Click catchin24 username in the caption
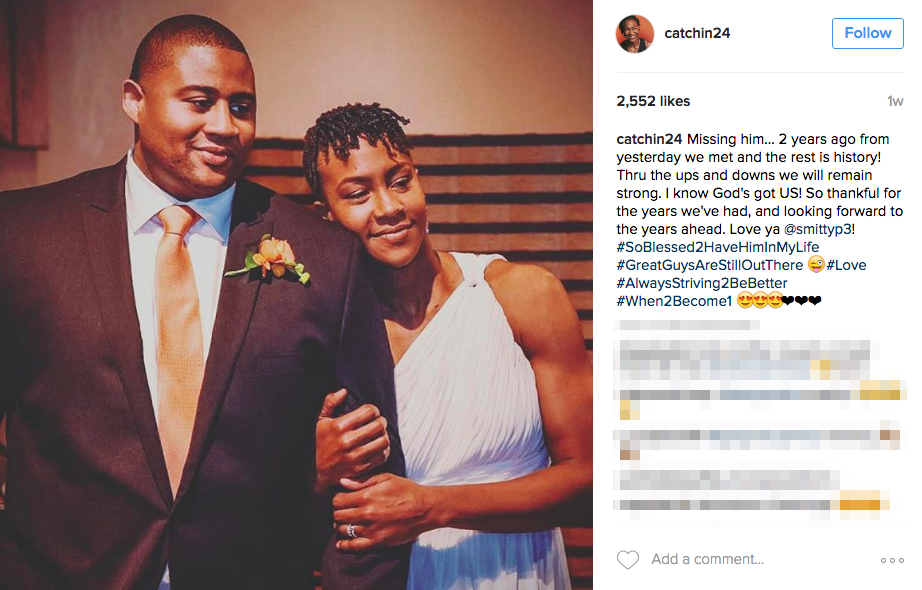922x590 pixels. tap(649, 139)
